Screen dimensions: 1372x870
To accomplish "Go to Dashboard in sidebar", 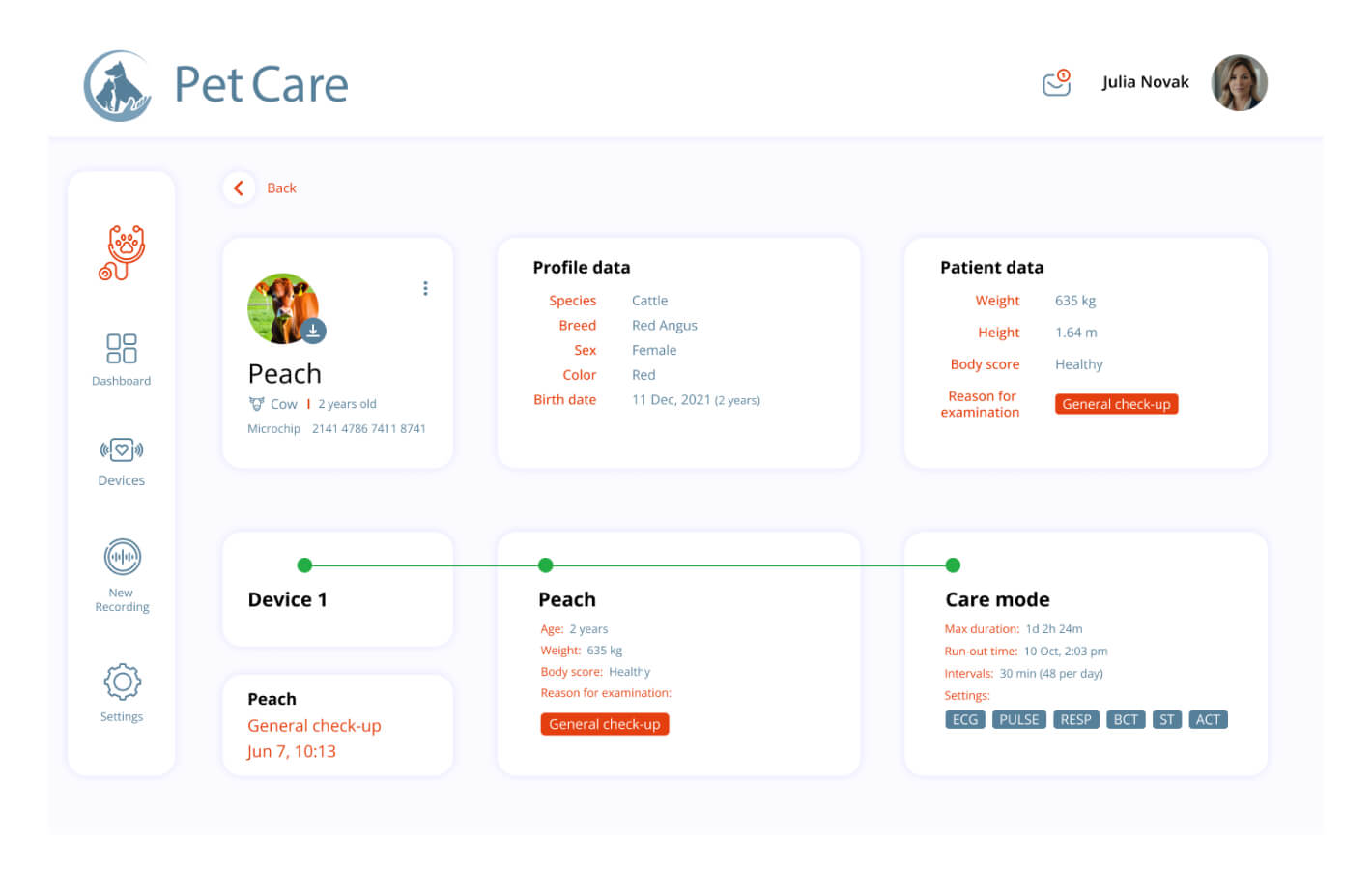I will tap(122, 359).
